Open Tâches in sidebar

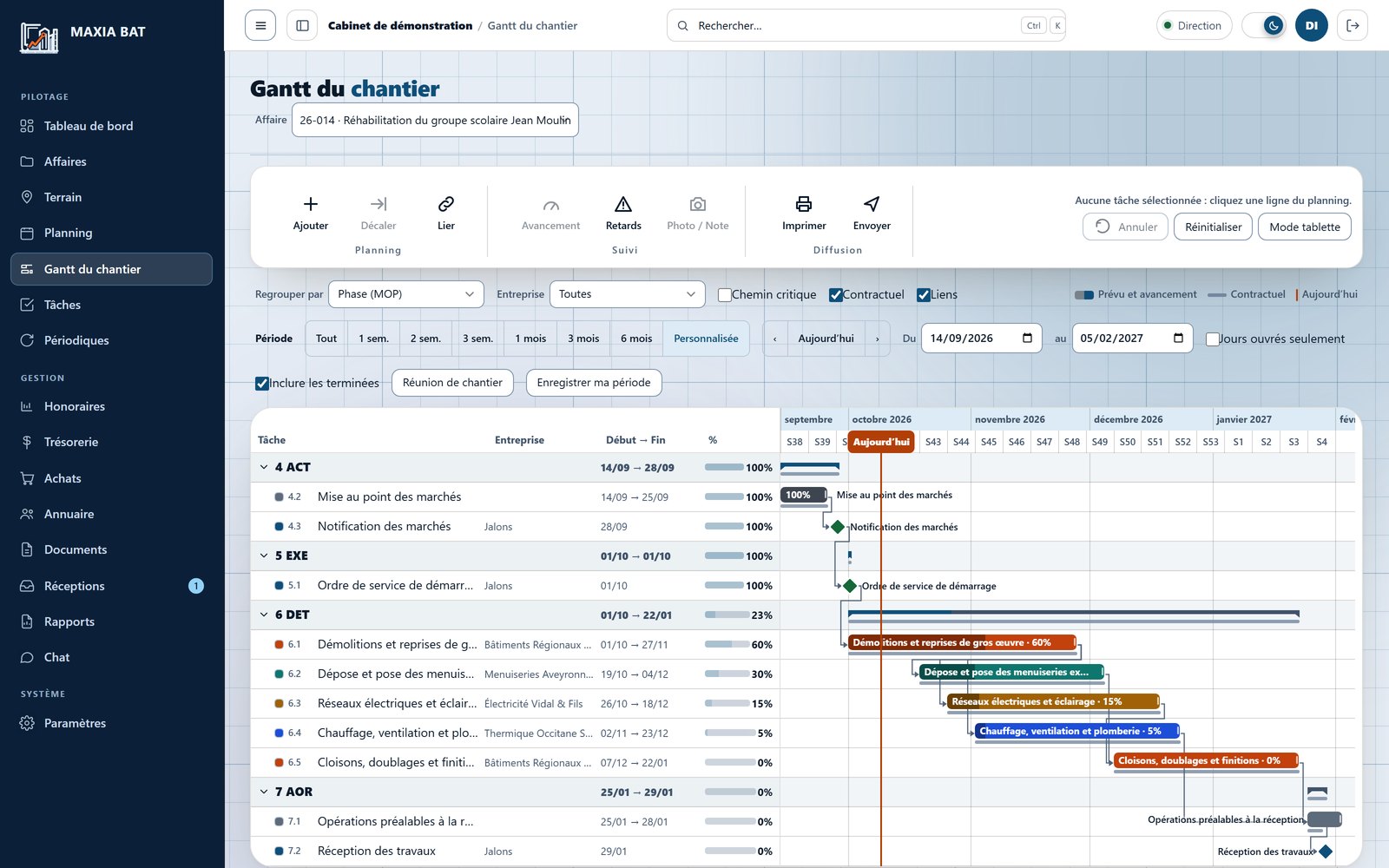pos(111,305)
